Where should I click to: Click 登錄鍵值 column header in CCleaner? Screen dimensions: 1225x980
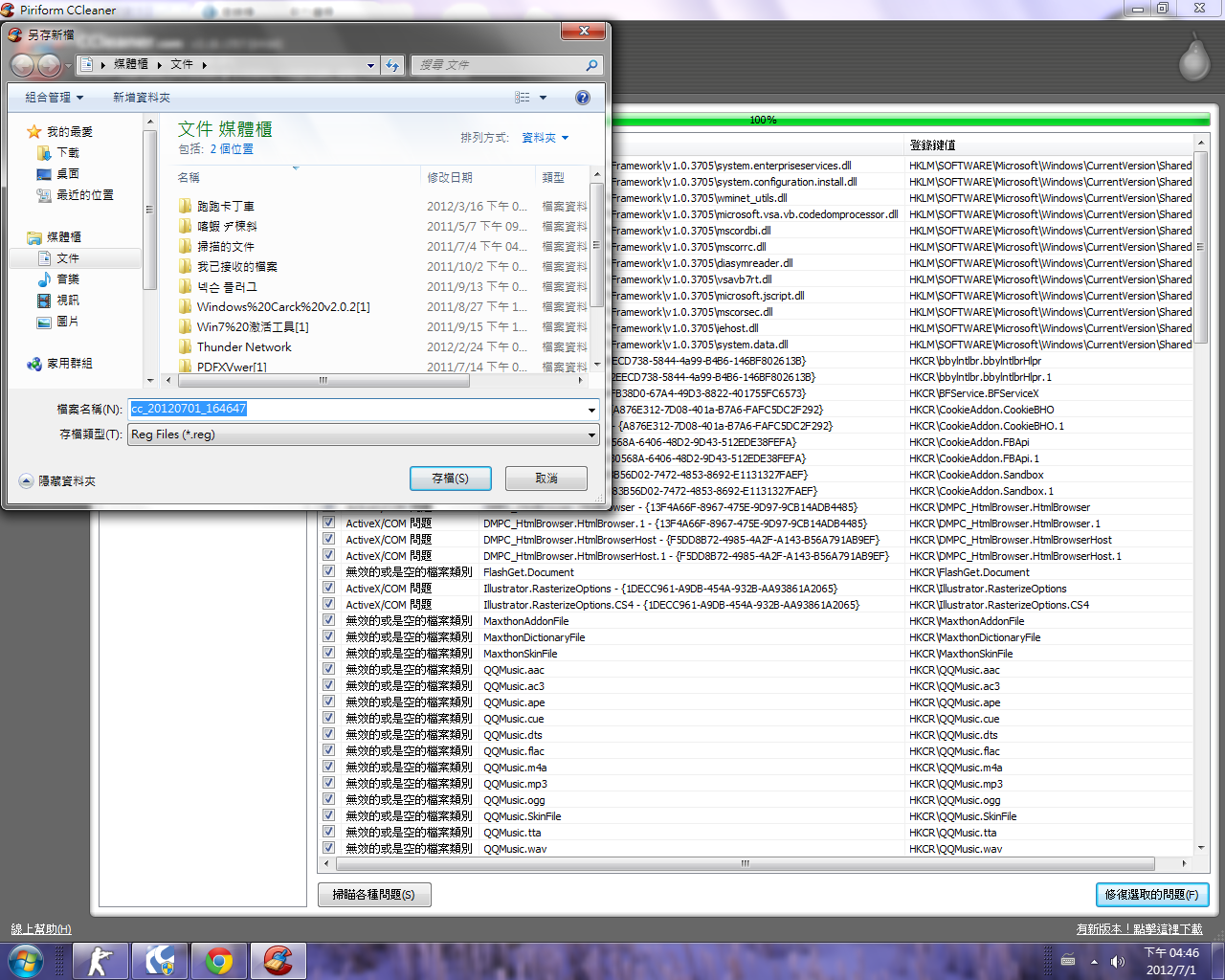click(x=1050, y=145)
